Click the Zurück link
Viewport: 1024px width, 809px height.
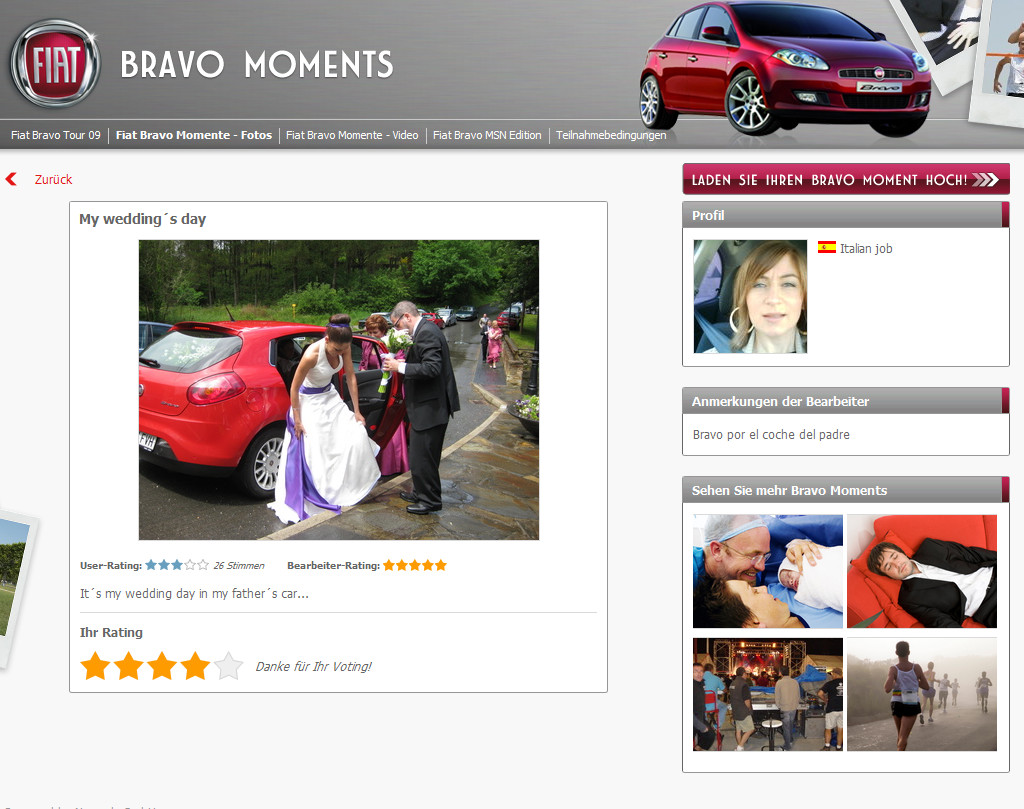pyautogui.click(x=54, y=180)
